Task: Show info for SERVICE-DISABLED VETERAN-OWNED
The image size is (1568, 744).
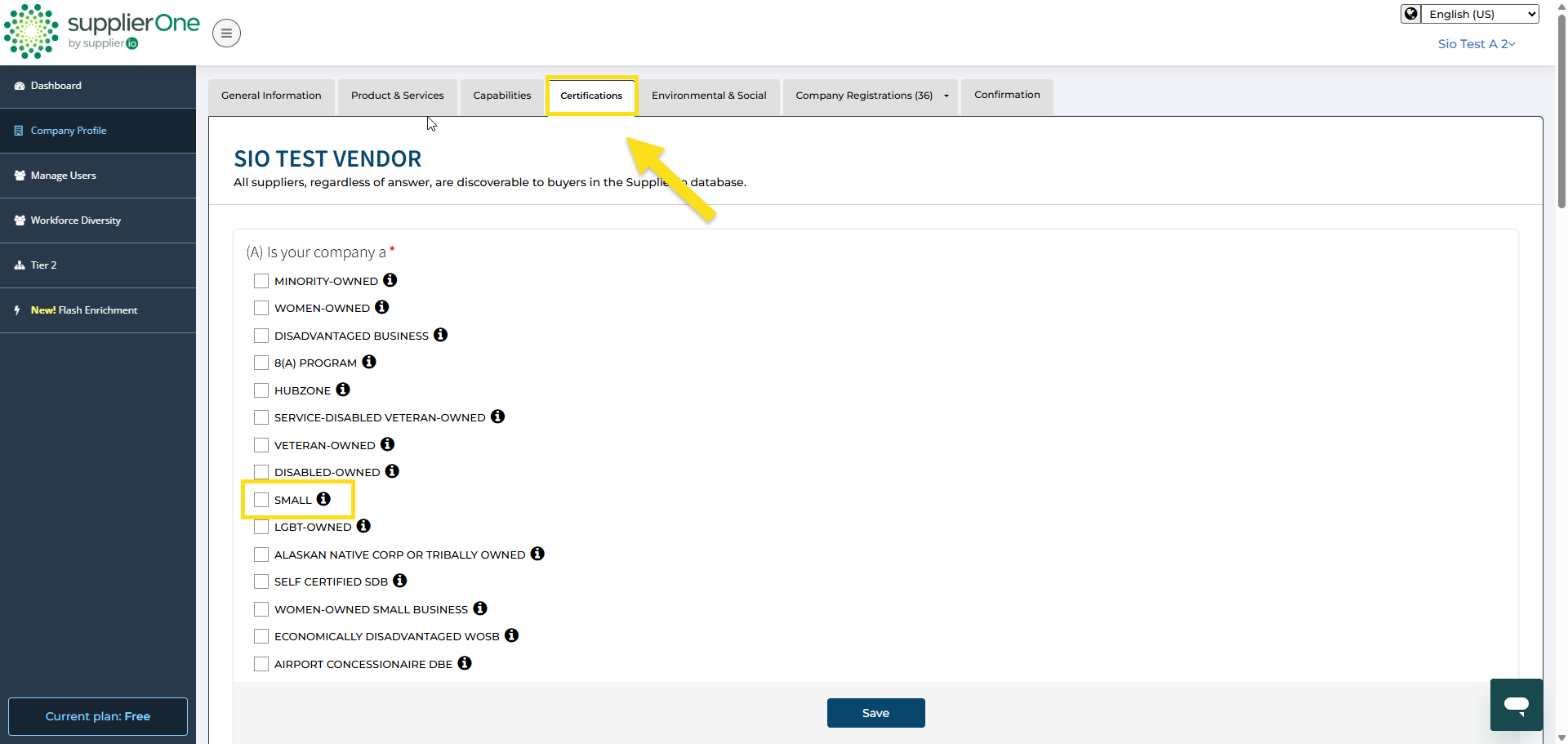Action: tap(497, 417)
